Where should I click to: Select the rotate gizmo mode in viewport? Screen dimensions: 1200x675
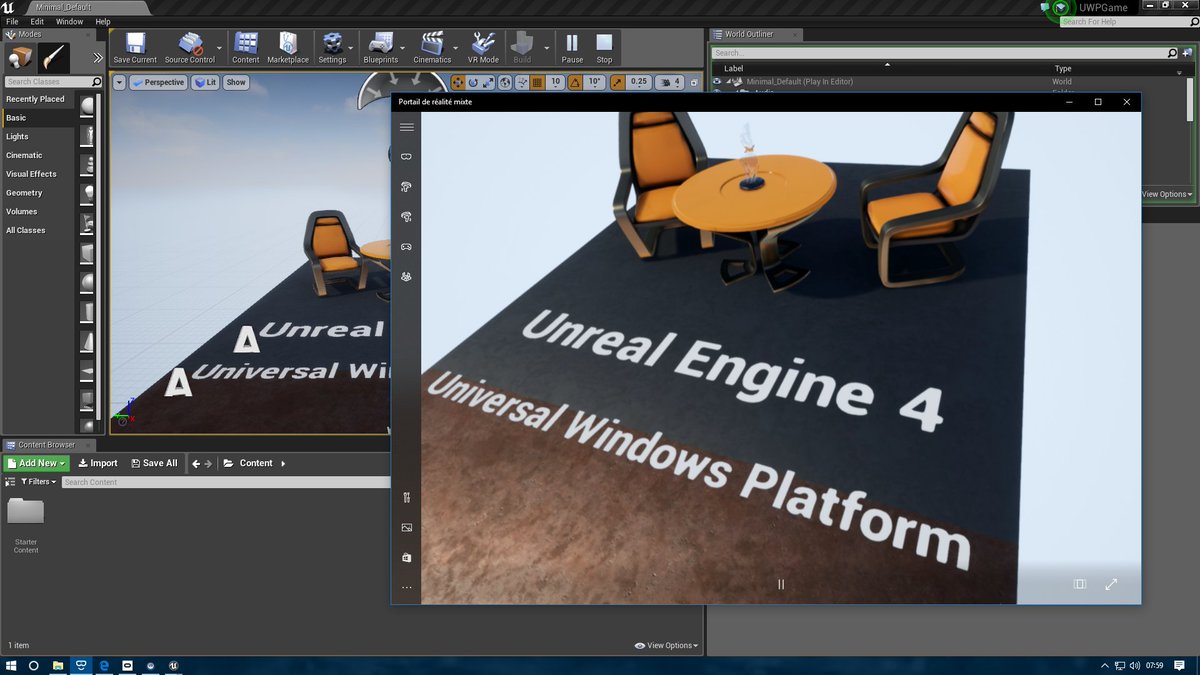(474, 82)
